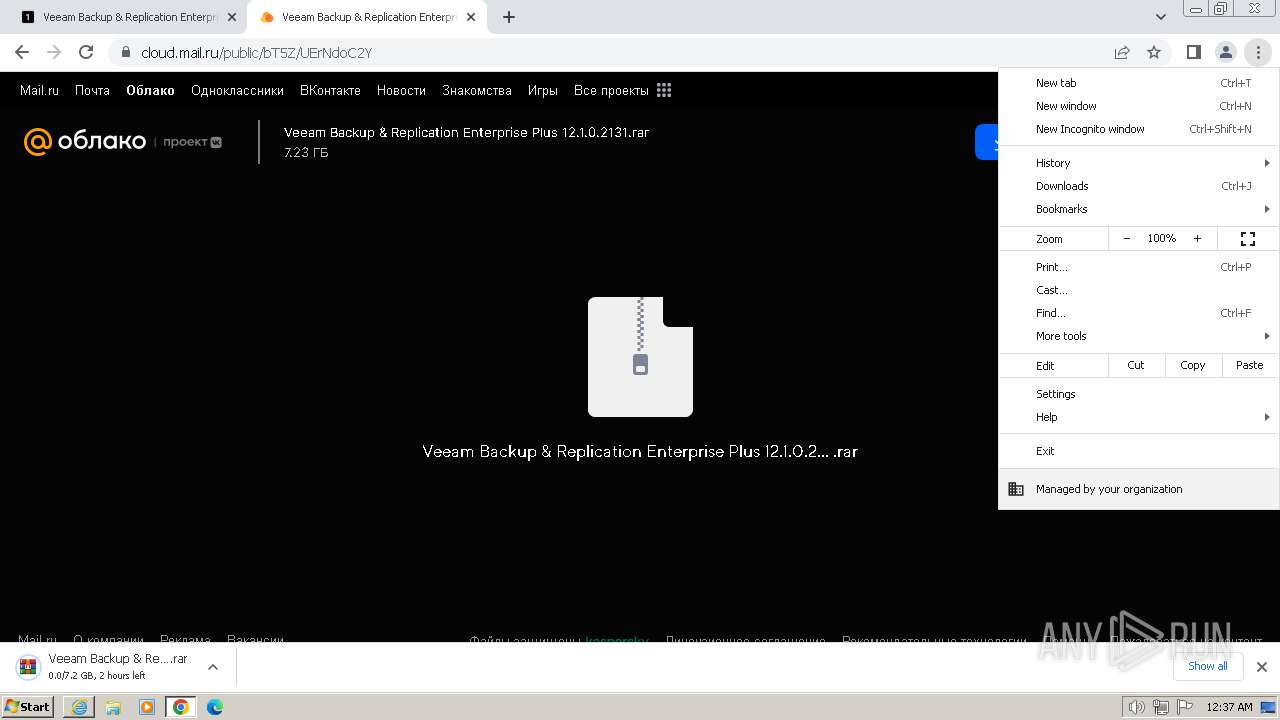
Task: Expand the download item options chevron
Action: tap(212, 666)
